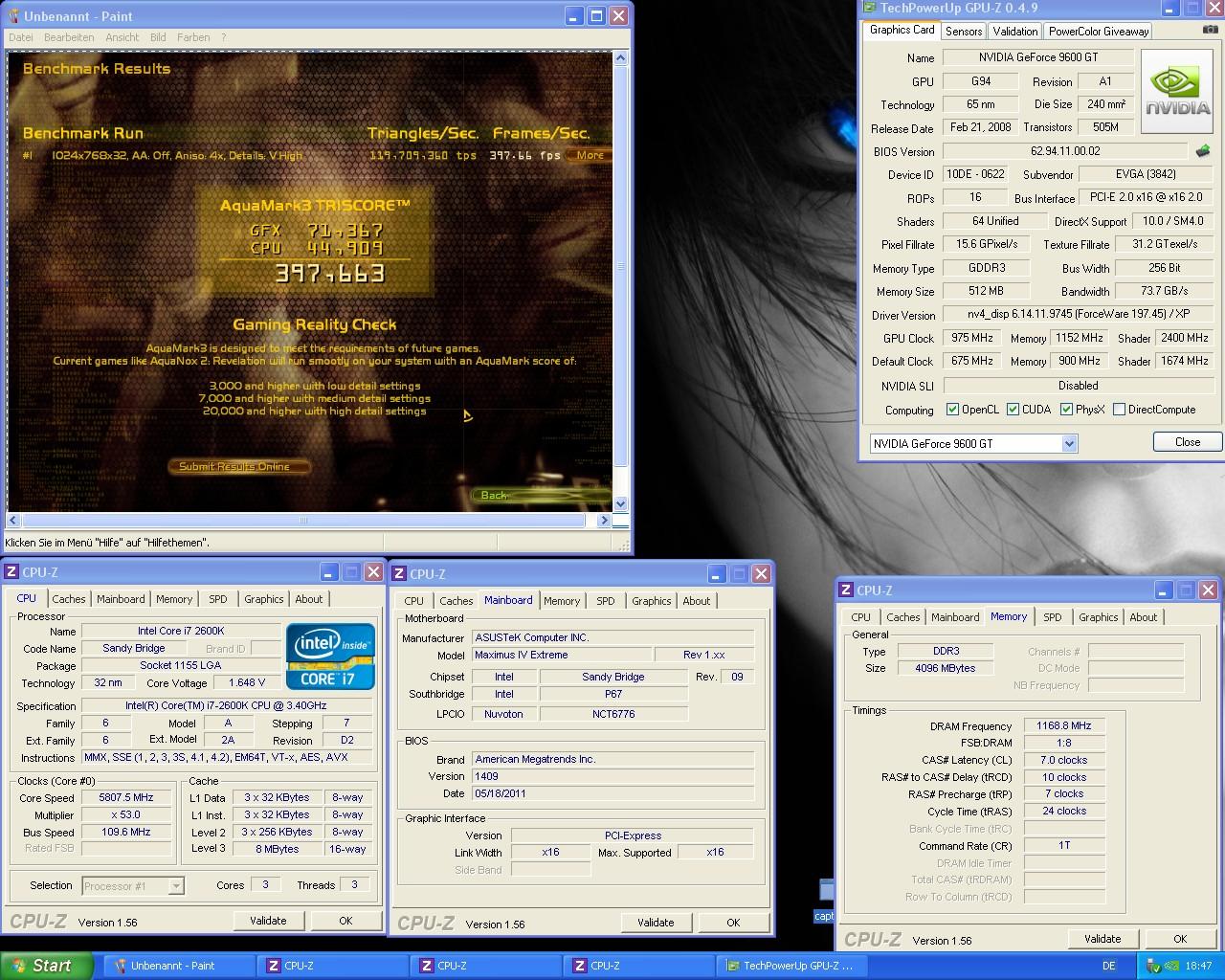This screenshot has height=980, width=1225.
Task: Click the left CPU-Z window's title bar icon
Action: click(11, 572)
